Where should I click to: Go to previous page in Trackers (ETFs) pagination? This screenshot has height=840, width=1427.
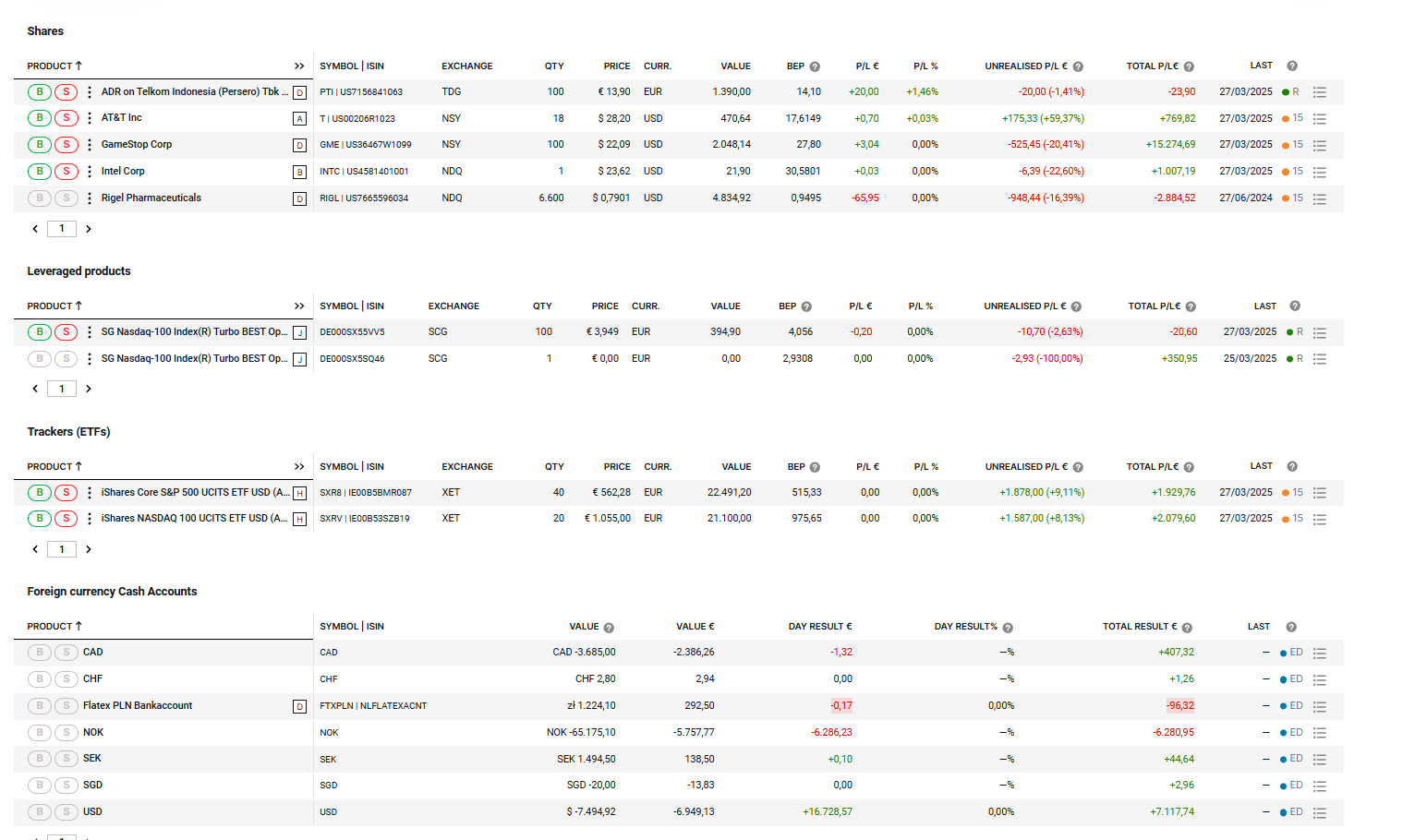35,550
